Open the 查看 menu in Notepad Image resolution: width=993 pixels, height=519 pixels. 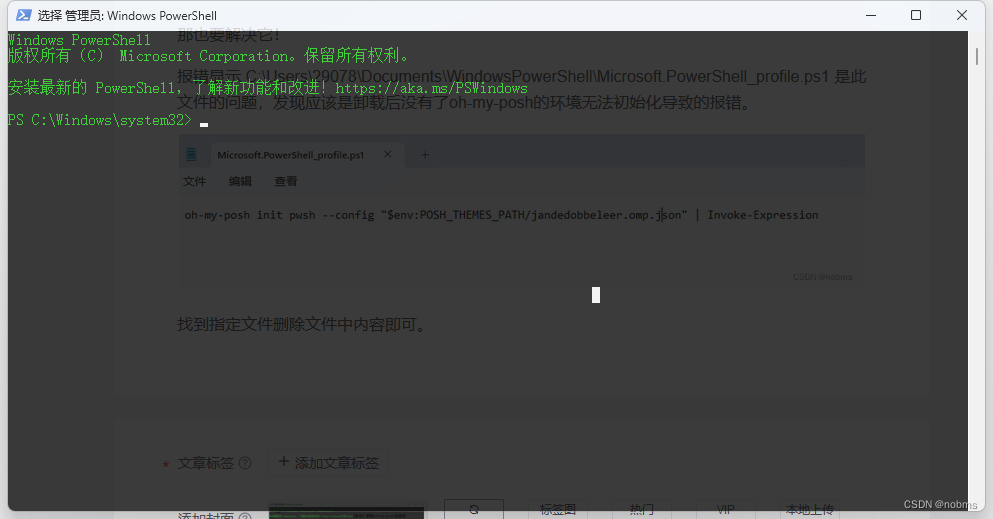click(286, 182)
